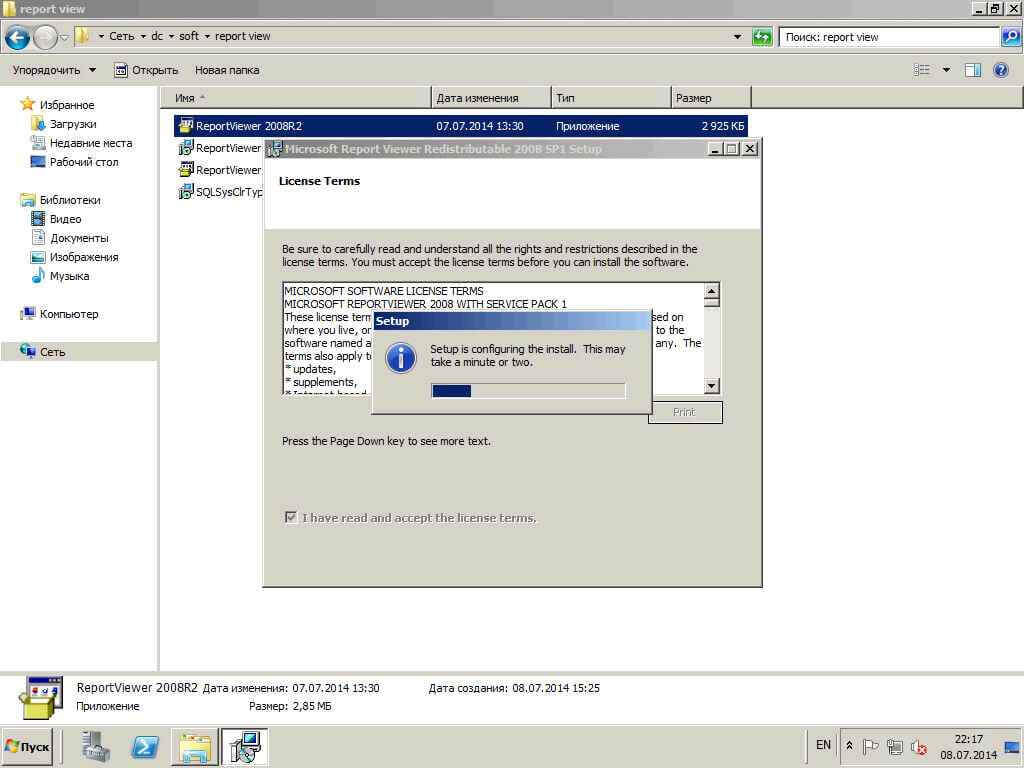Select Избранное in the navigation pane
Screen dimensions: 1024x768
tap(57, 104)
